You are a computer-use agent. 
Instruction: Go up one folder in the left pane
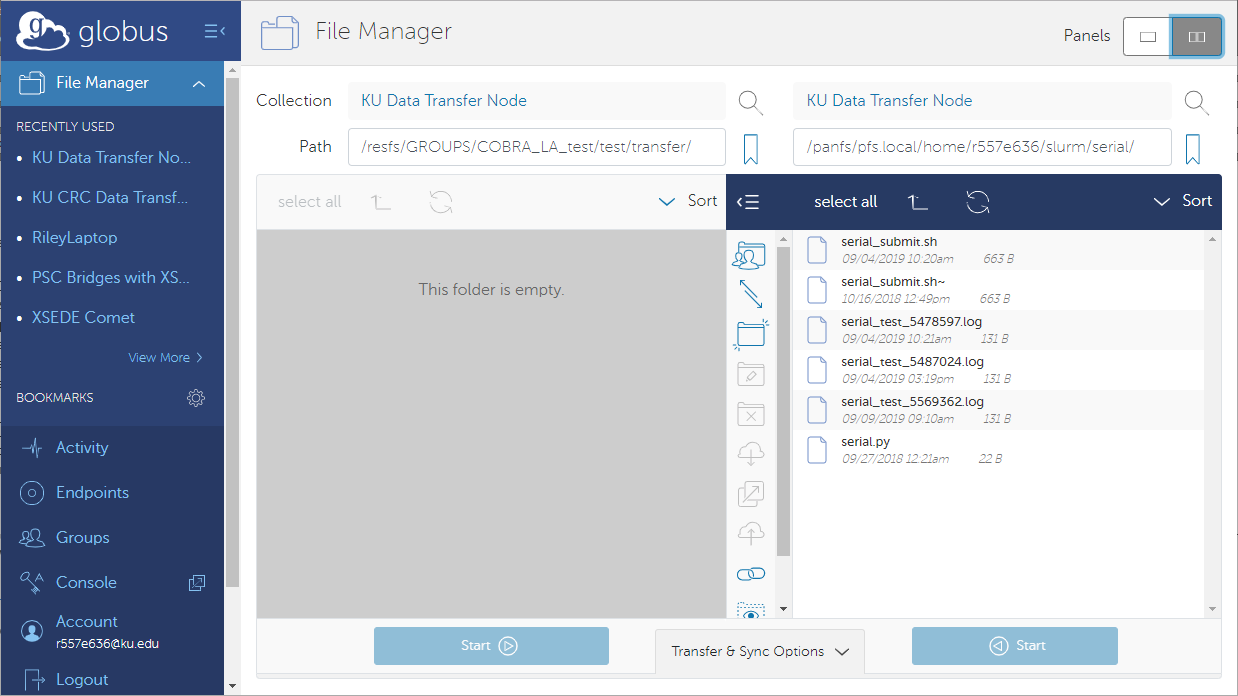381,202
